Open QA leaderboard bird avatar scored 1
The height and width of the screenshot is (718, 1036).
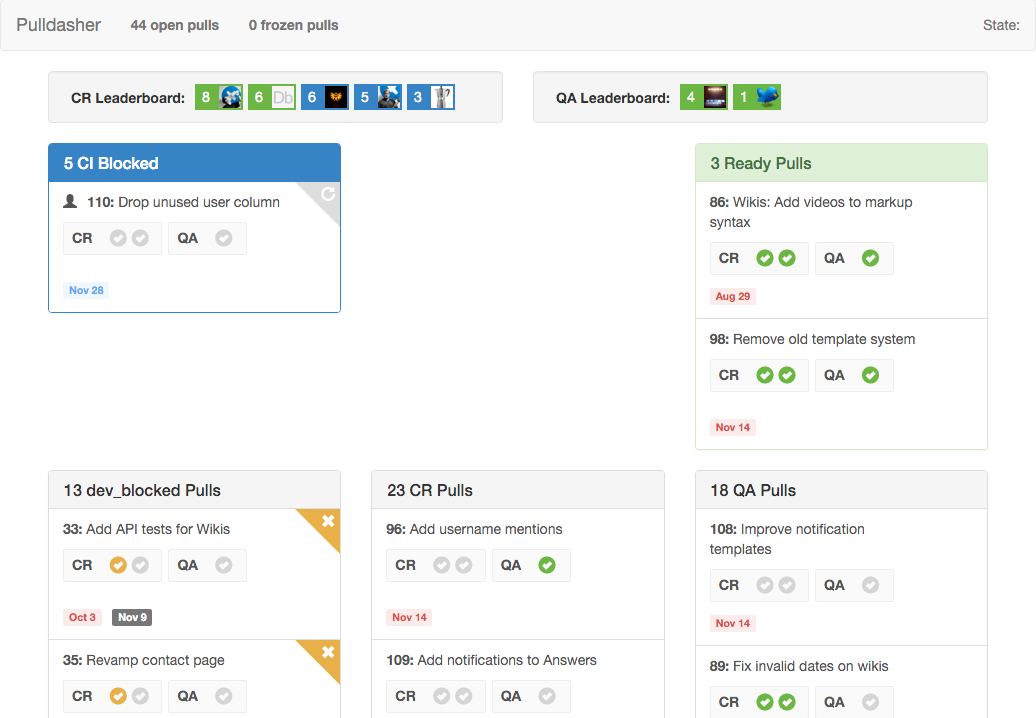pyautogui.click(x=757, y=97)
